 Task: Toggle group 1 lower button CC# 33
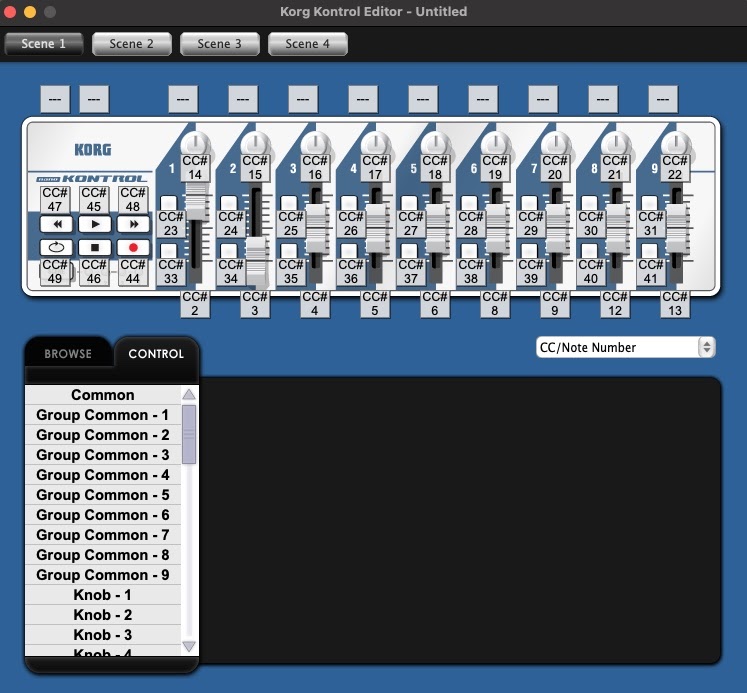coord(168,251)
